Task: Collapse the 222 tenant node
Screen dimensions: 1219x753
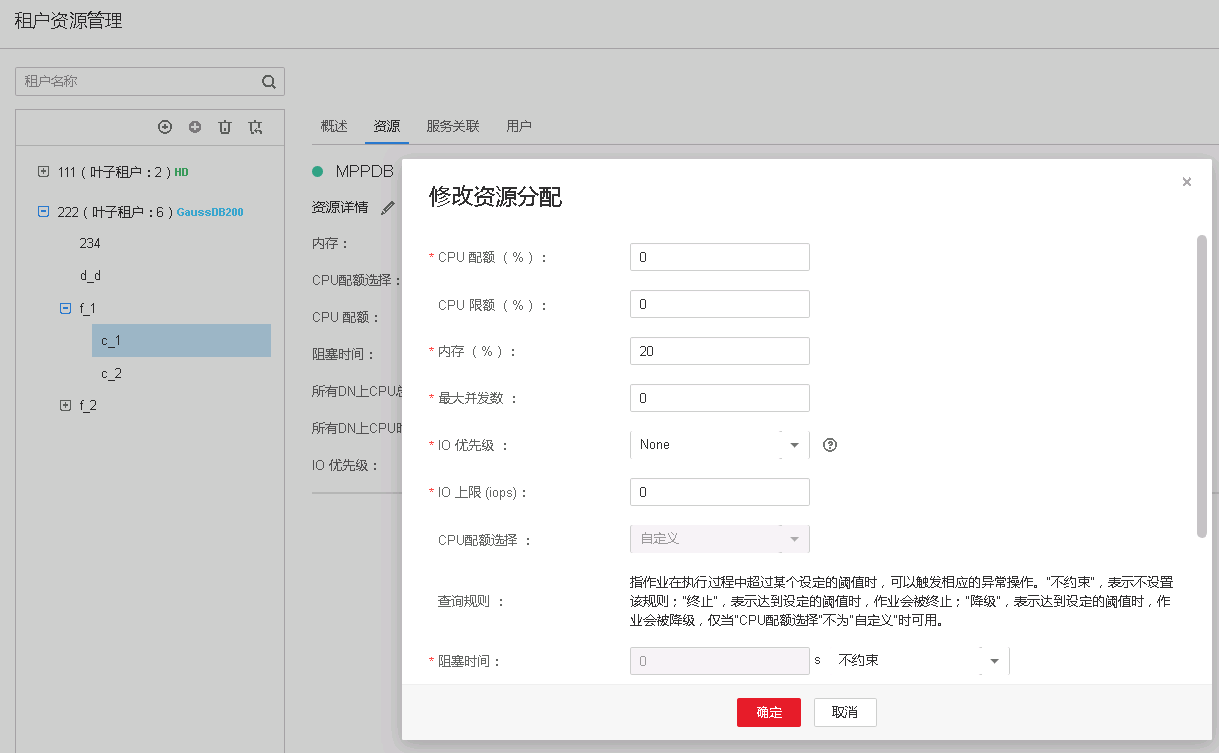Action: pos(43,211)
